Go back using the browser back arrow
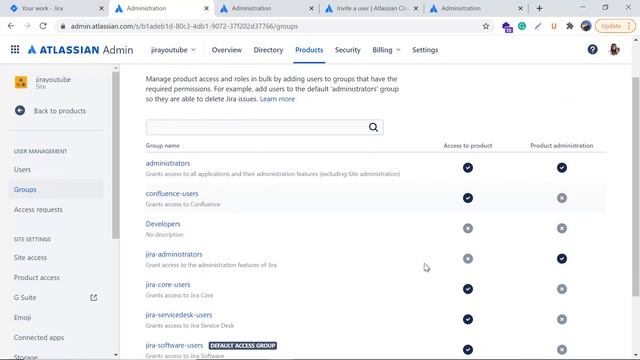640x360 pixels. pyautogui.click(x=11, y=26)
